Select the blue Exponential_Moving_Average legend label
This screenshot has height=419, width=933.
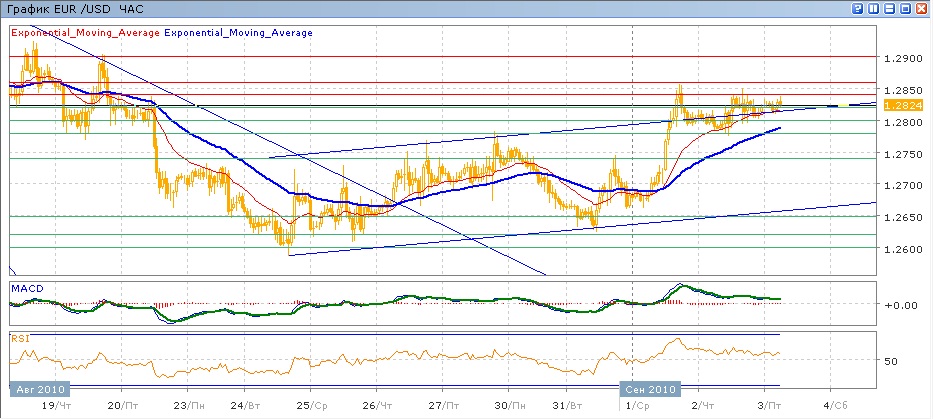click(238, 33)
